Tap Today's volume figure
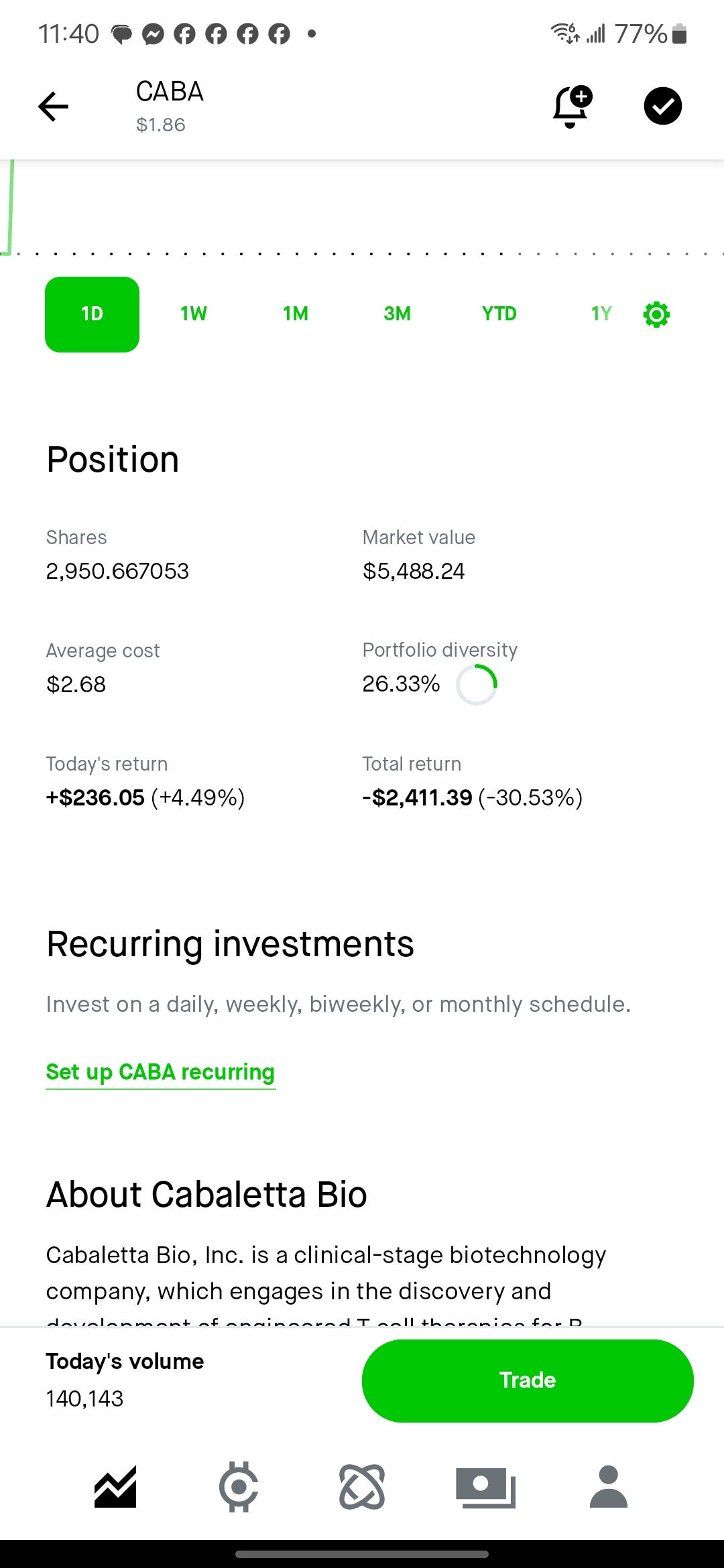Screen dimensions: 724x1568 tap(84, 1398)
